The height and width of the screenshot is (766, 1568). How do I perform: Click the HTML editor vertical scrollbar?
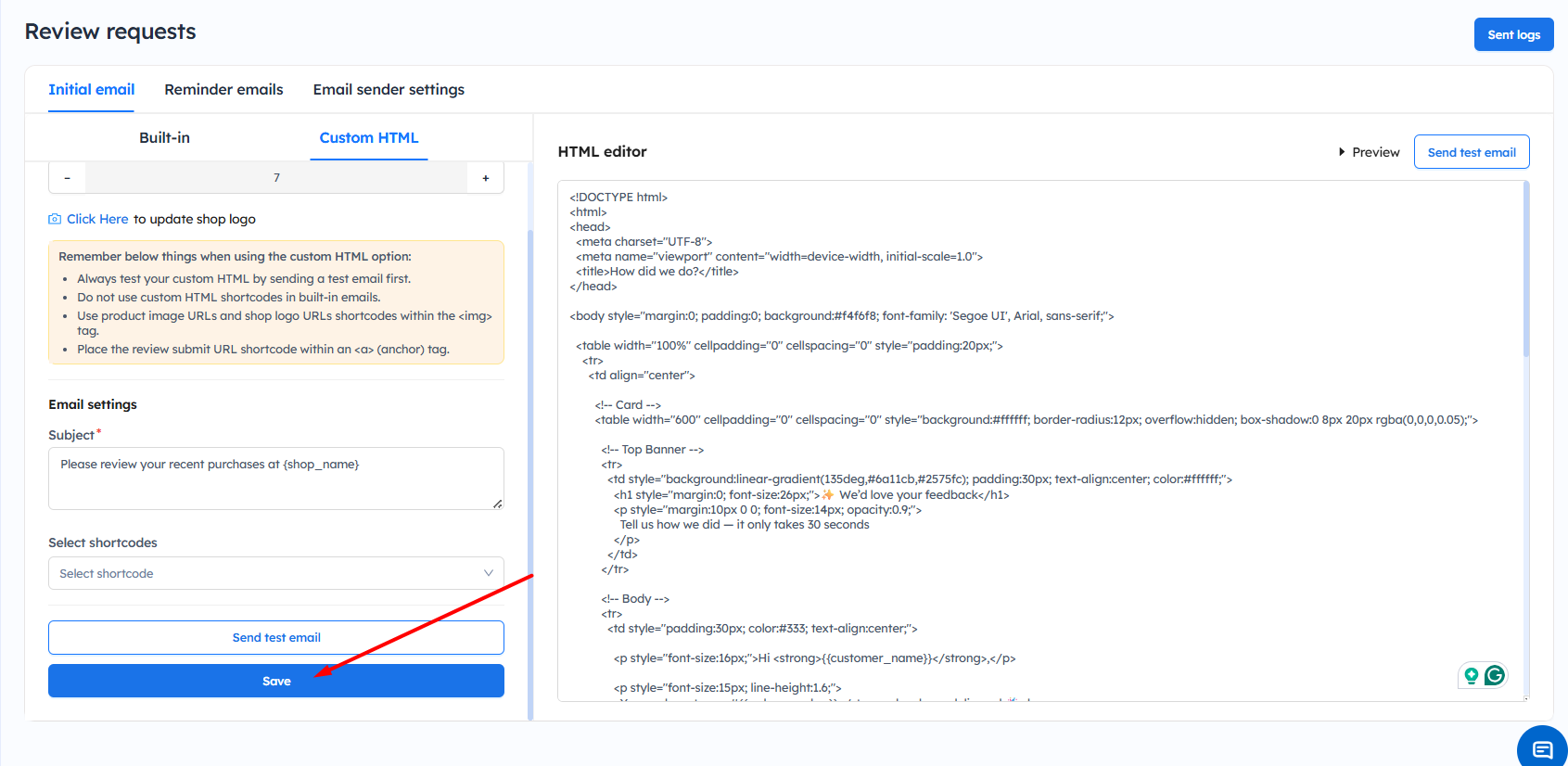pyautogui.click(x=1525, y=269)
